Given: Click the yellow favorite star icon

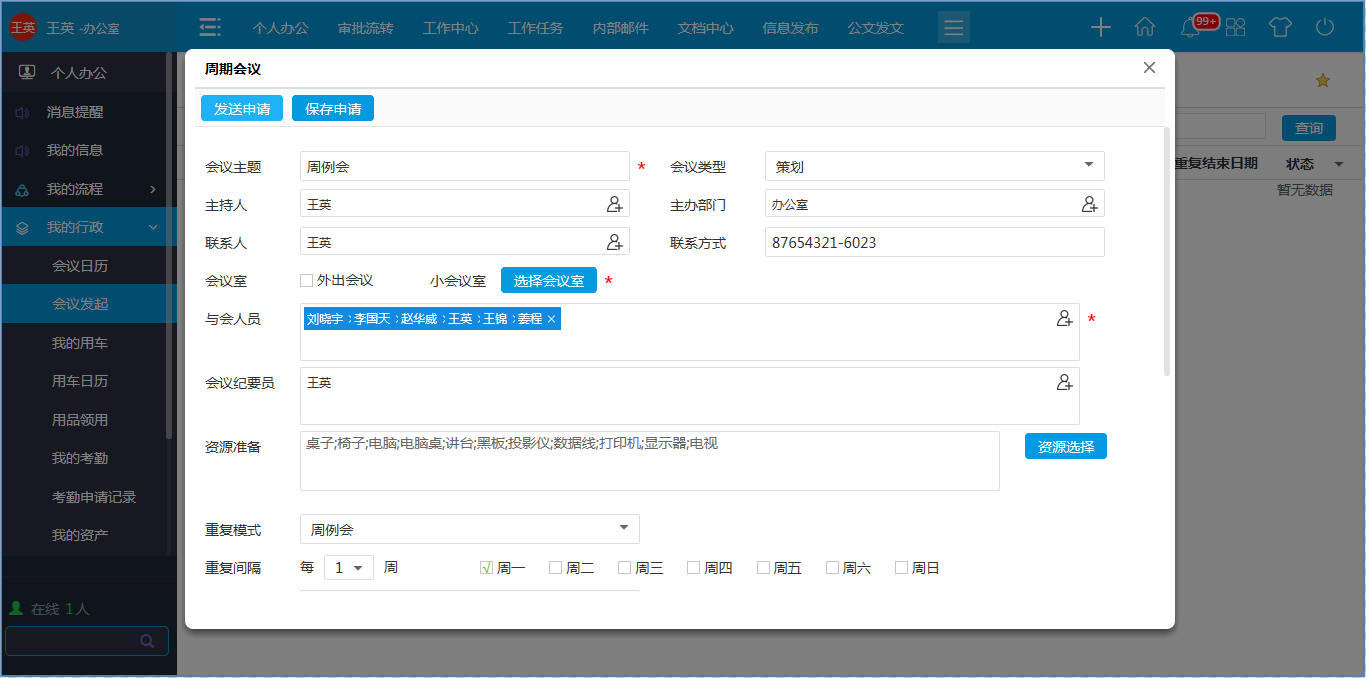Looking at the screenshot, I should [x=1323, y=79].
